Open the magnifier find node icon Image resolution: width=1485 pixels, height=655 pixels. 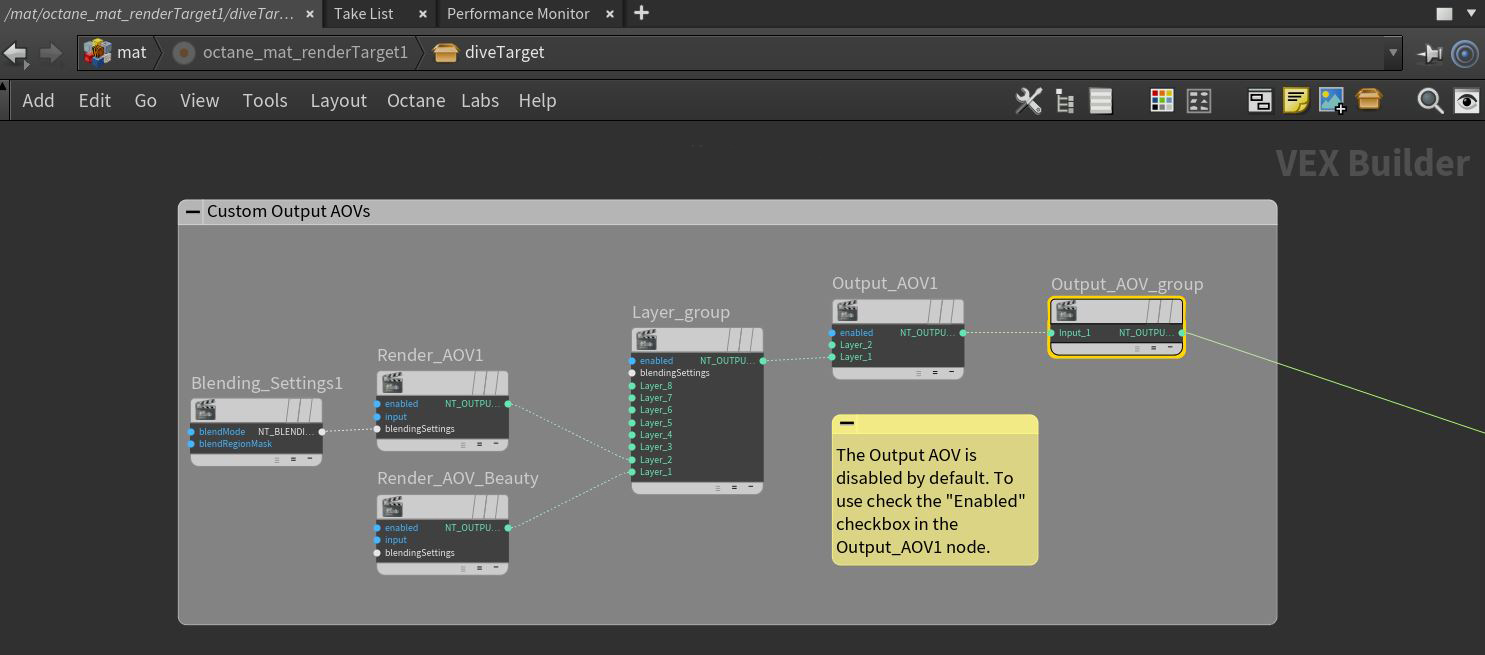(x=1430, y=101)
